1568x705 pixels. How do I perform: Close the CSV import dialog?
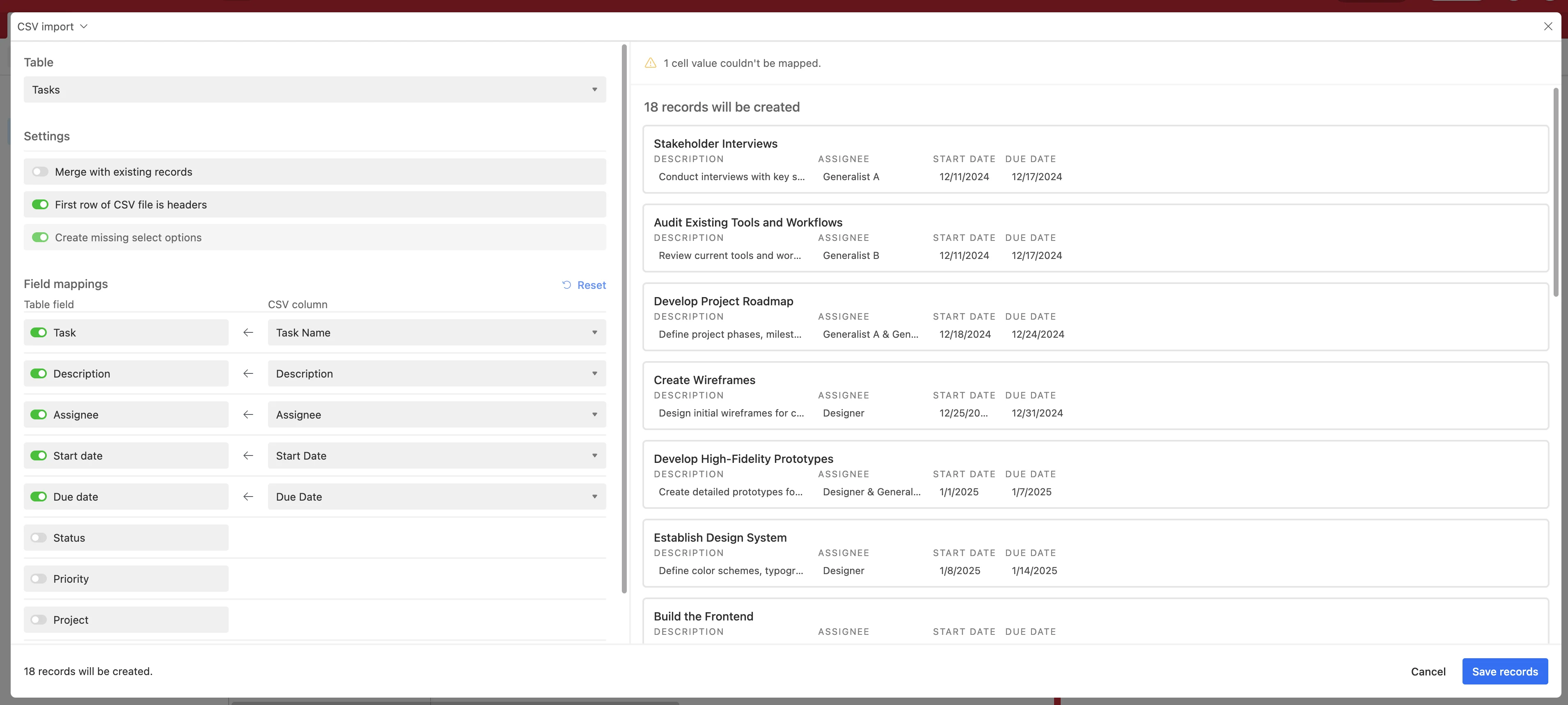point(1547,26)
